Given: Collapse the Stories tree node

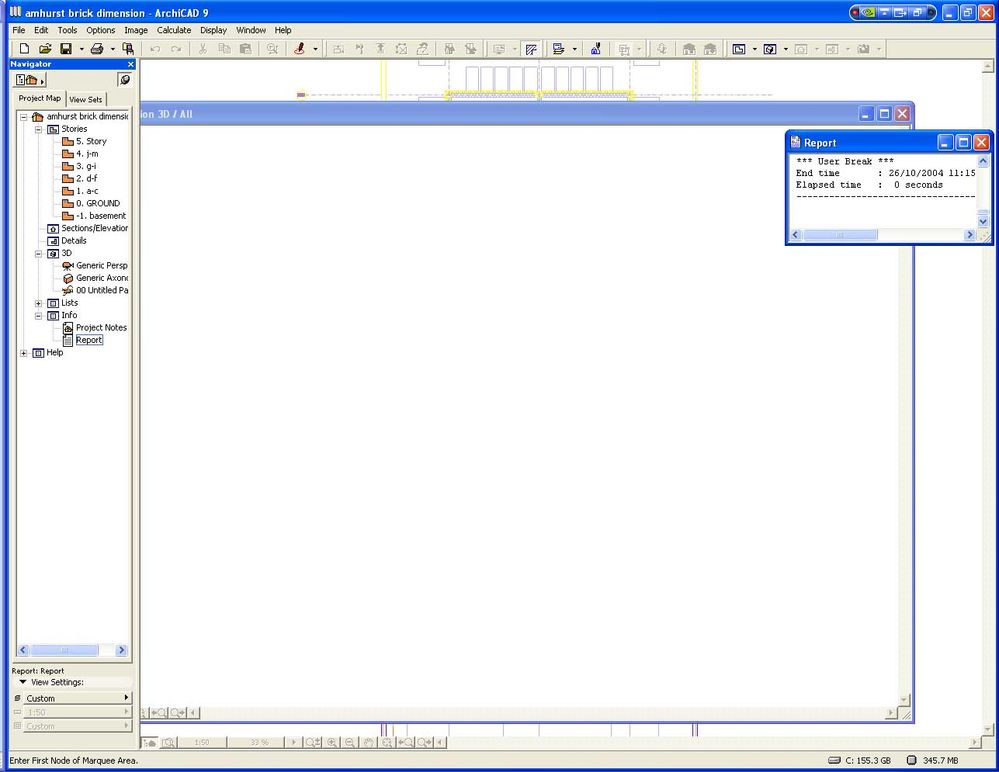Looking at the screenshot, I should tap(38, 129).
